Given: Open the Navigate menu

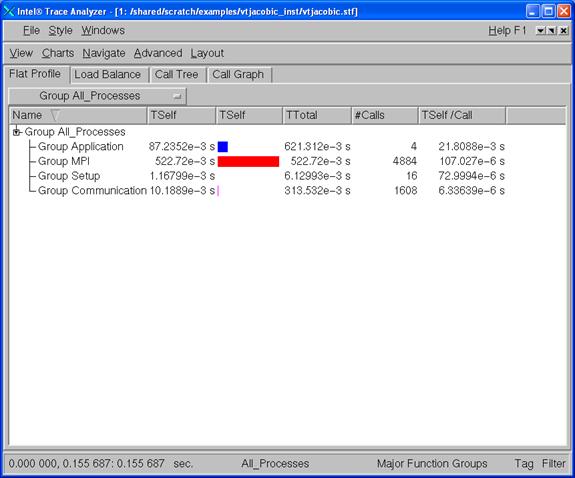Looking at the screenshot, I should [104, 53].
